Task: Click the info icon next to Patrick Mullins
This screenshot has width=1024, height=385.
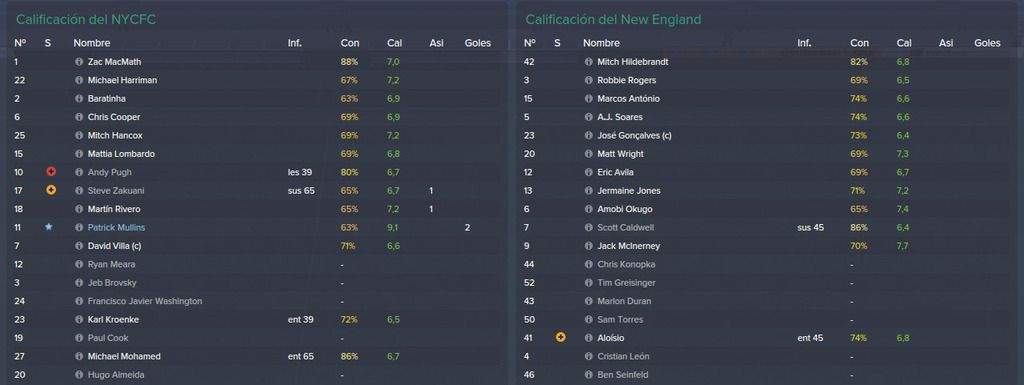Action: (79, 228)
